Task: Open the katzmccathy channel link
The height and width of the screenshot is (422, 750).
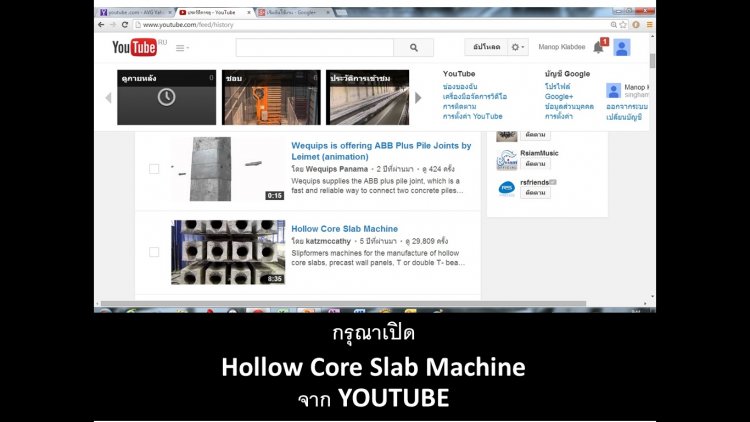Action: (328, 241)
